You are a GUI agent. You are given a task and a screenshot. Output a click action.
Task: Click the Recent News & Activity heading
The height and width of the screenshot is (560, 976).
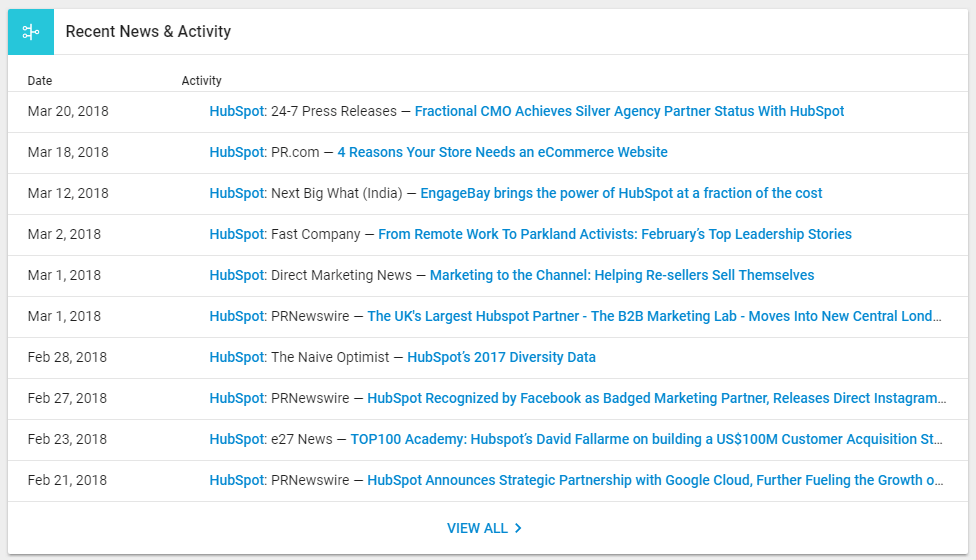[148, 32]
